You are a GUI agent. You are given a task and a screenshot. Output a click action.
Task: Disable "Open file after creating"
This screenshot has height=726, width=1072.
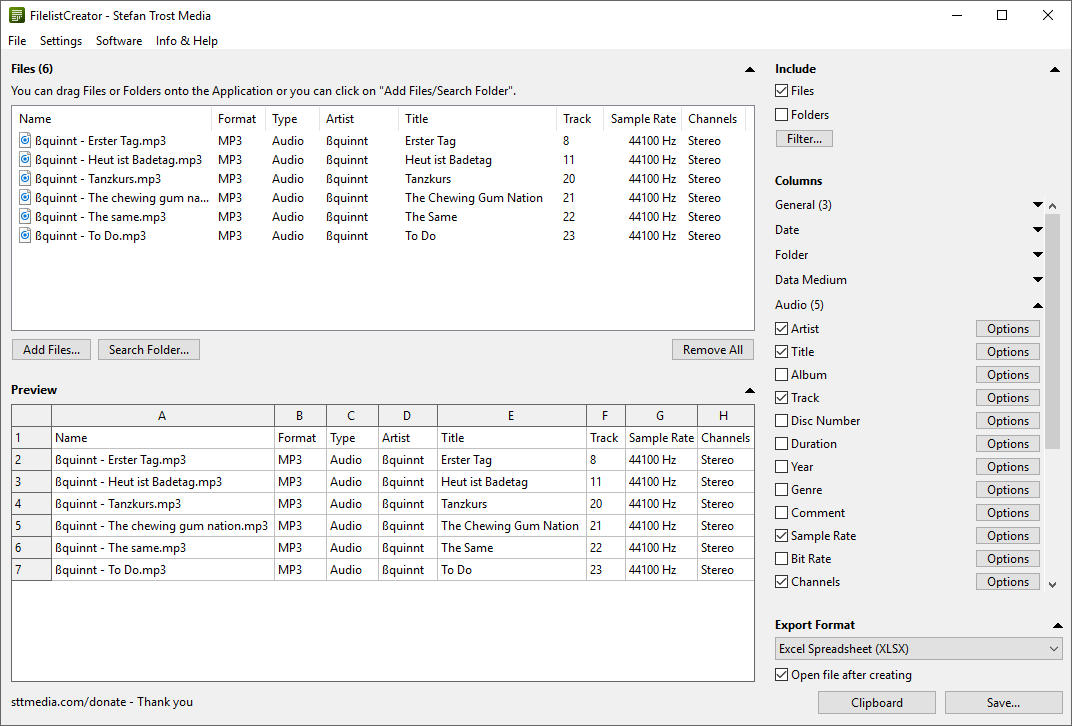coord(780,675)
